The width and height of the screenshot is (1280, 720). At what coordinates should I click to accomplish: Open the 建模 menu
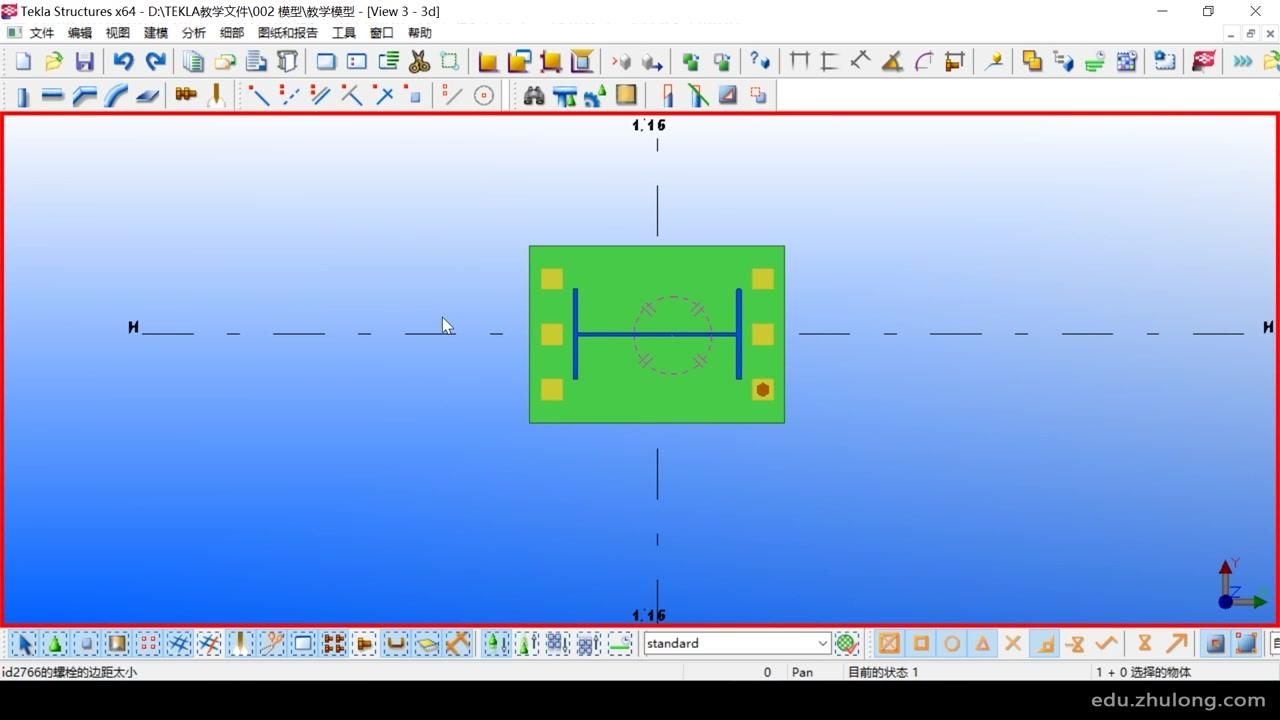tap(156, 33)
